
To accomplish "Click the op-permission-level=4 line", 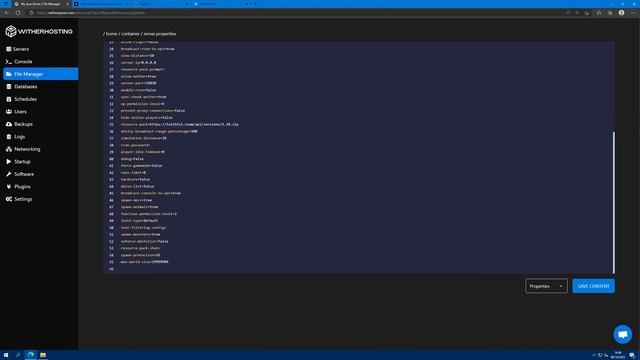I will pos(142,104).
